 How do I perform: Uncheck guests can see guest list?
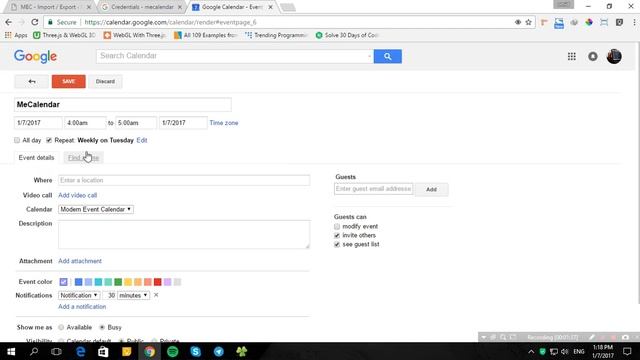(x=337, y=244)
